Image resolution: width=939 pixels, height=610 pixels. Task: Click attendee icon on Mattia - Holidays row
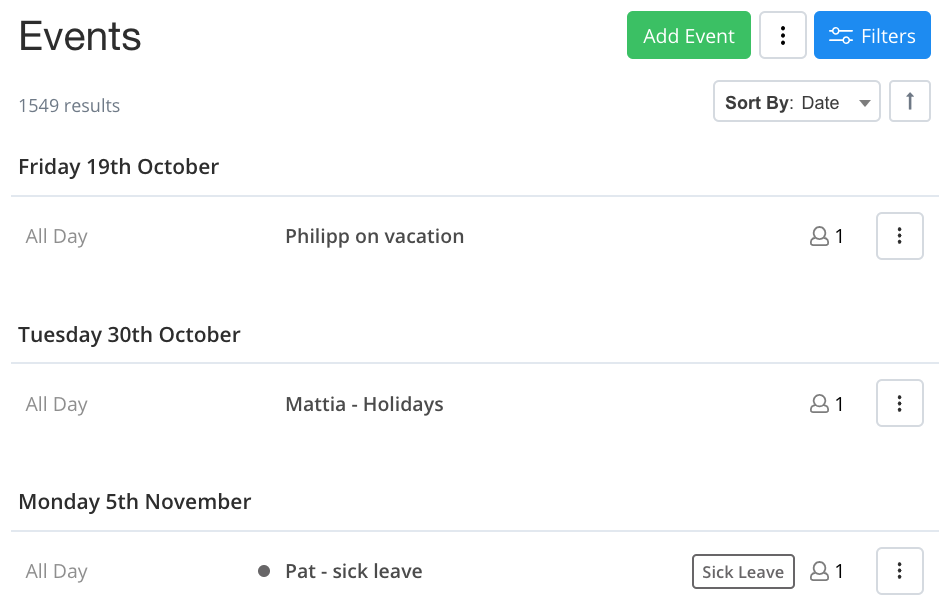point(820,404)
